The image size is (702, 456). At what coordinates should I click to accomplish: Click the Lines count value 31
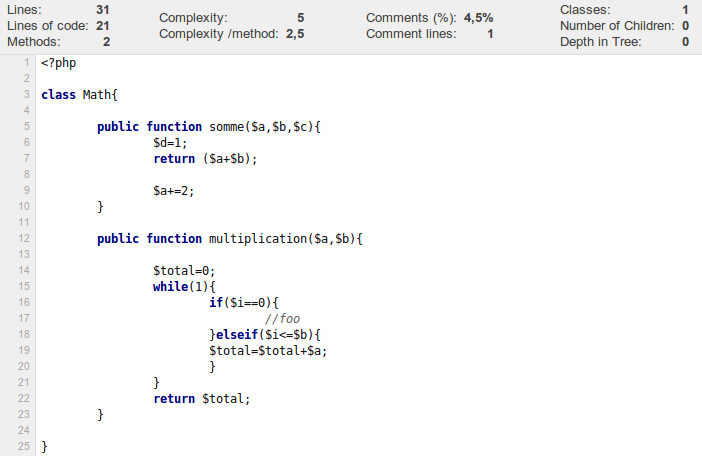pos(102,9)
